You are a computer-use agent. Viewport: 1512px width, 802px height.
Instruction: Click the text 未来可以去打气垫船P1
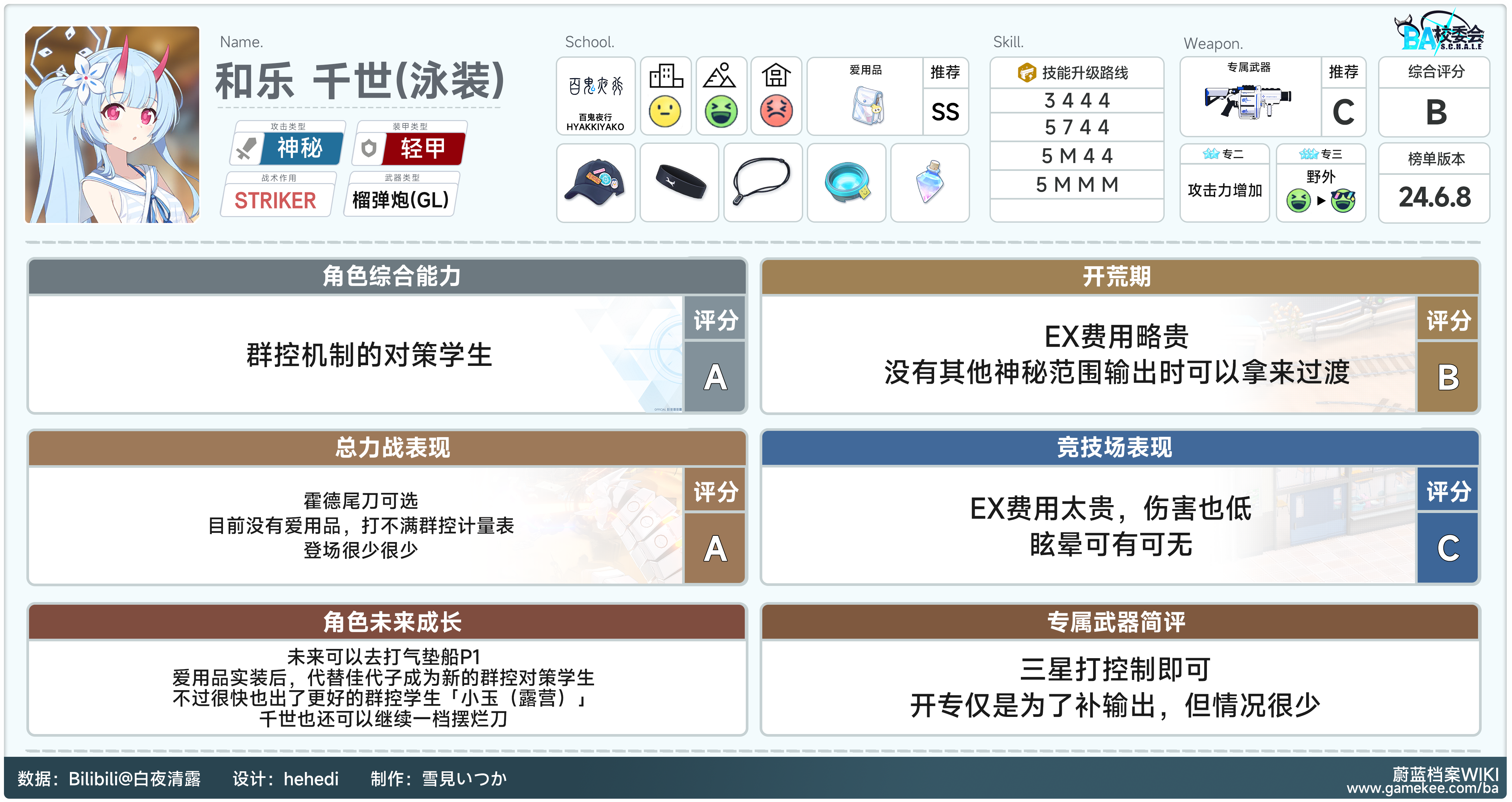click(383, 657)
